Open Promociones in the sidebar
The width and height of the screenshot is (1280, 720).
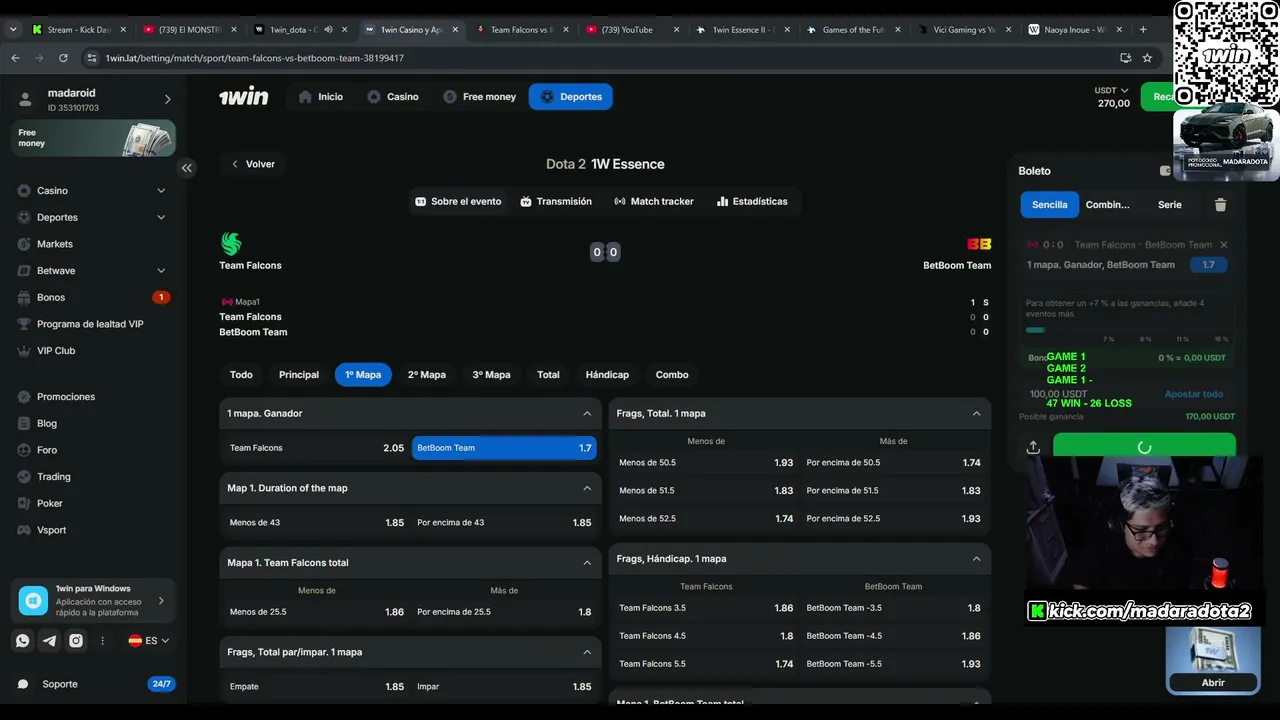point(66,397)
